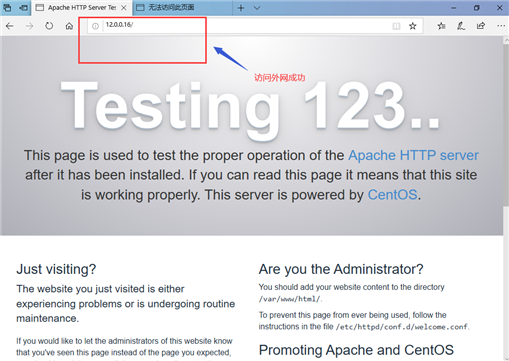Image resolution: width=509 pixels, height=361 pixels.
Task: Open the Apache HTTP server link
Action: click(x=413, y=155)
